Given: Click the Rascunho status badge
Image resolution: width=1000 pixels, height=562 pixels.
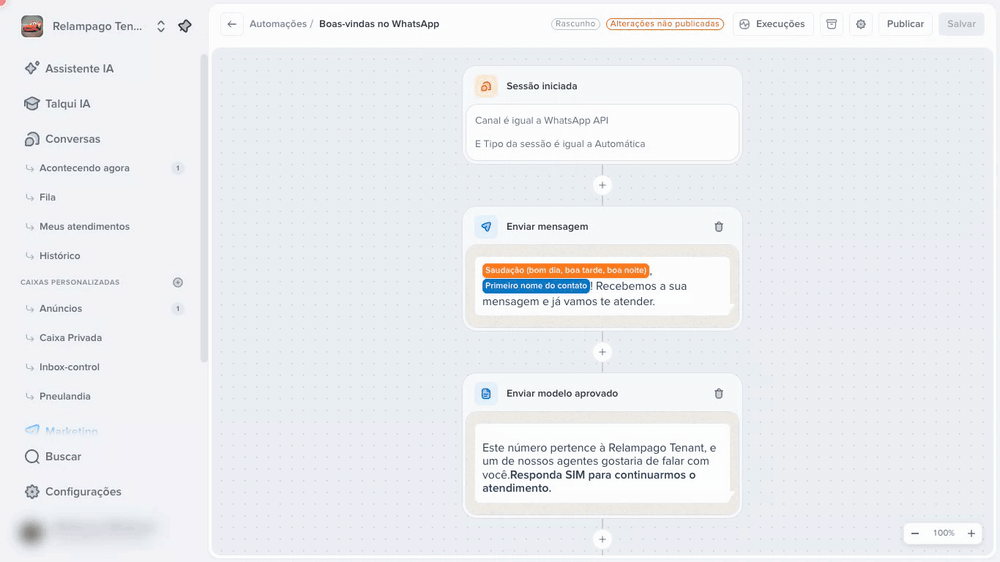Looking at the screenshot, I should (575, 24).
